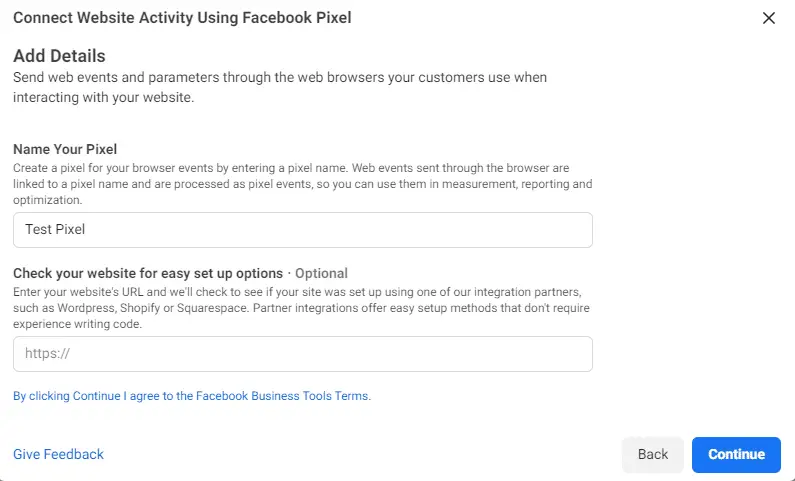The image size is (795, 481).
Task: Click the Continue button
Action: coord(736,455)
